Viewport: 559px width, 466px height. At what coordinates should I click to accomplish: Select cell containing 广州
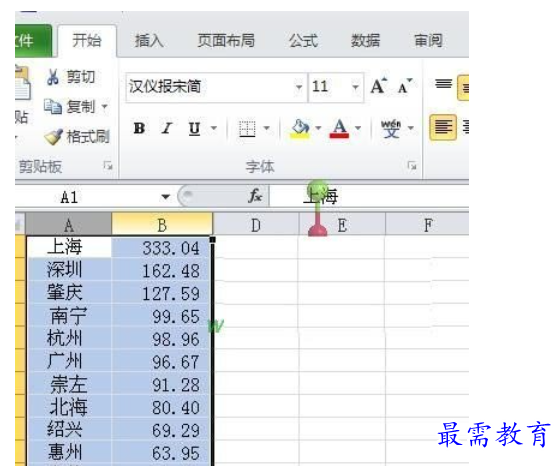tap(69, 361)
